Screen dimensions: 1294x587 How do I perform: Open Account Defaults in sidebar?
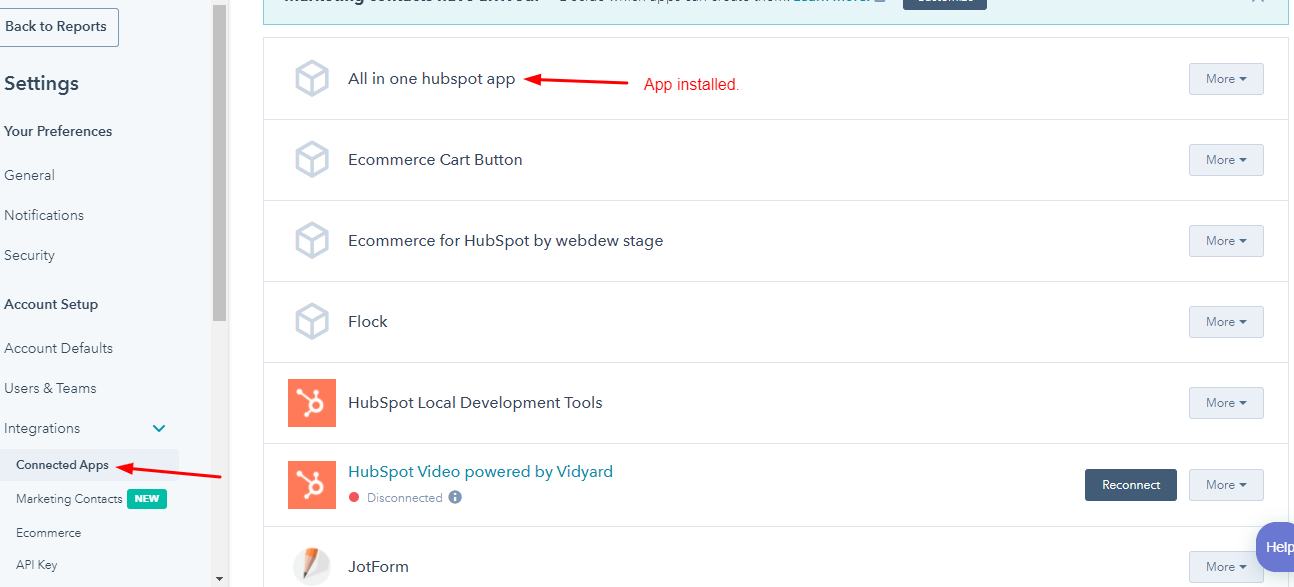[58, 348]
